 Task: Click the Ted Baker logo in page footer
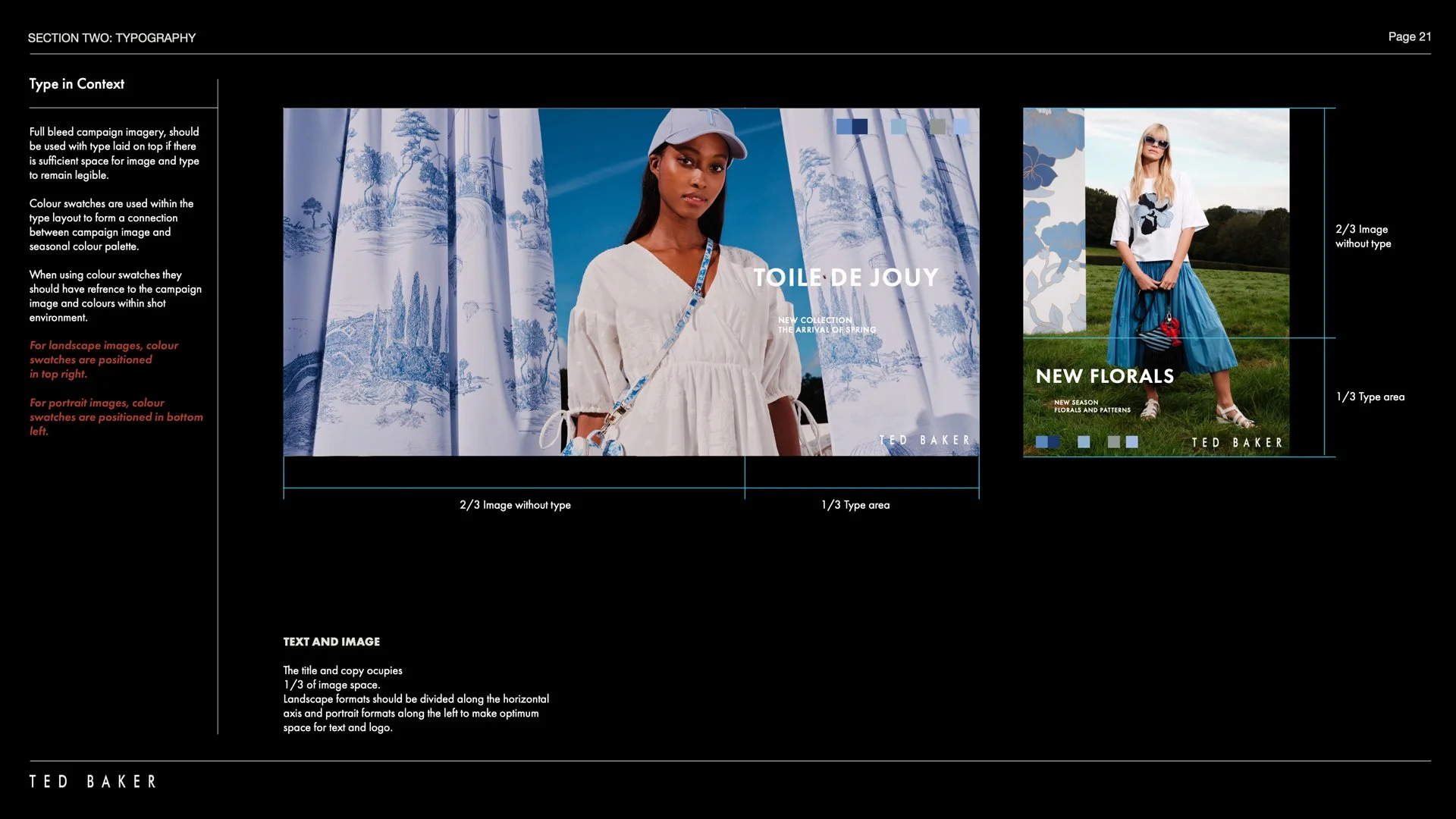(x=93, y=782)
